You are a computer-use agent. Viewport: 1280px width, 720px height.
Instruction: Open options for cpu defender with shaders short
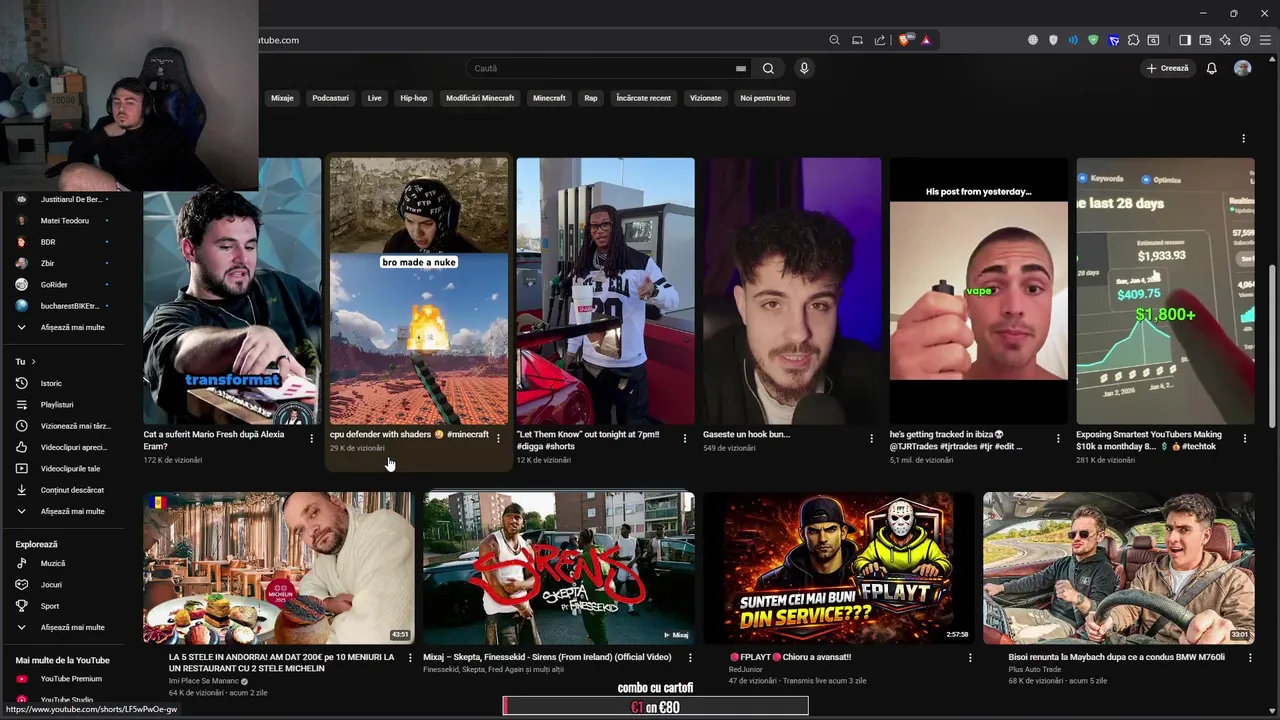498,439
